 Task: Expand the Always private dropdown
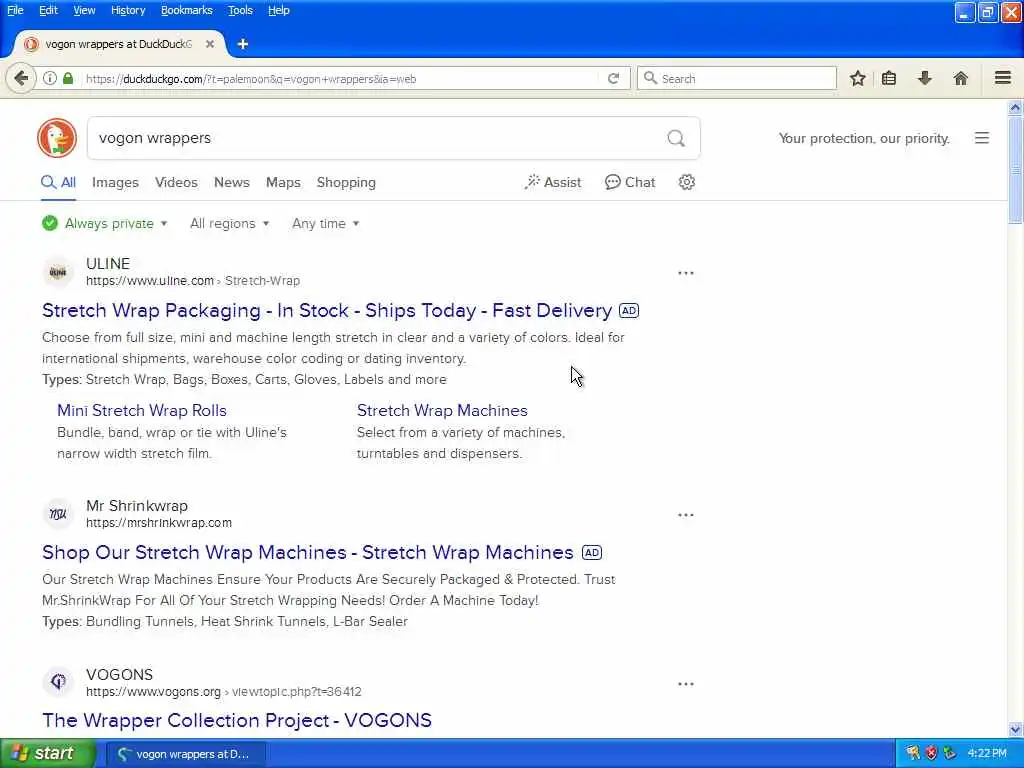(x=105, y=223)
